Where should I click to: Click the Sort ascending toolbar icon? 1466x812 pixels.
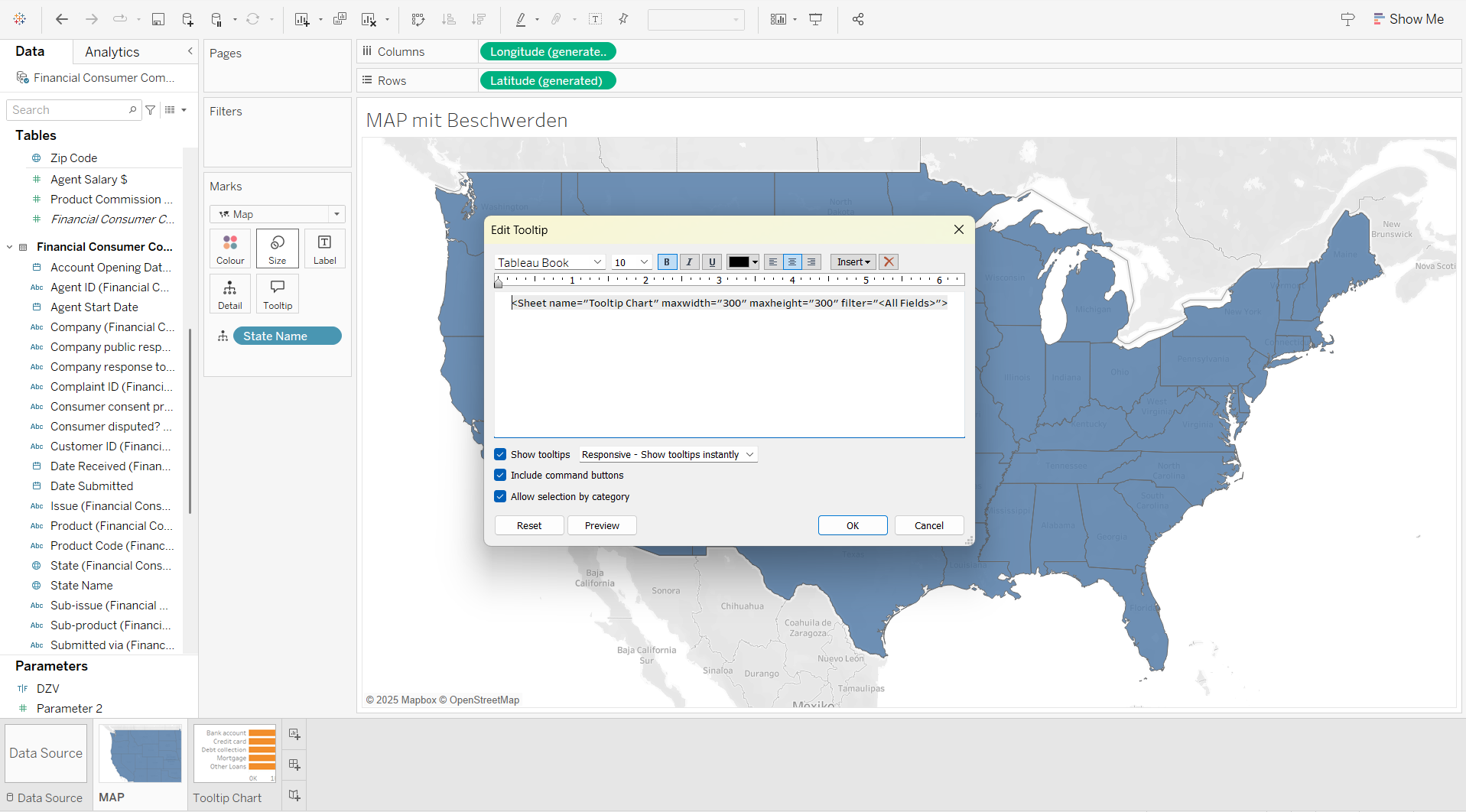click(x=449, y=19)
